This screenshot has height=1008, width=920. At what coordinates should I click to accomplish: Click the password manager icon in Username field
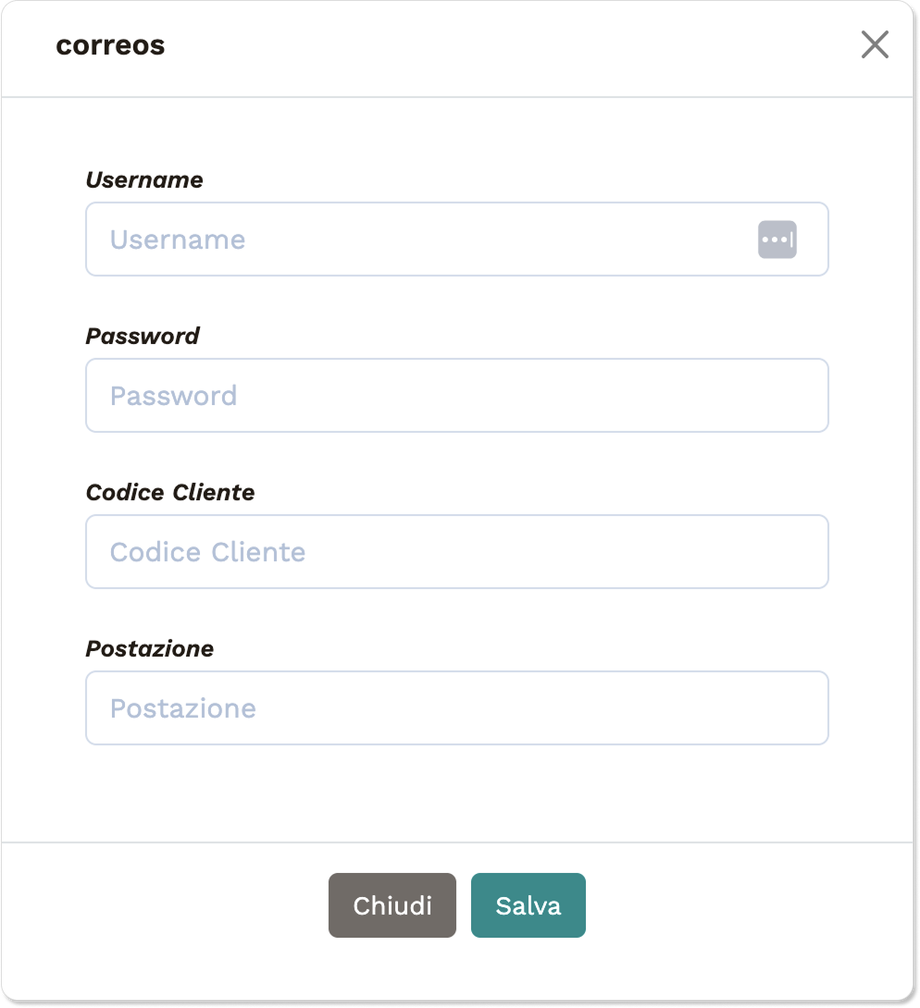777,240
